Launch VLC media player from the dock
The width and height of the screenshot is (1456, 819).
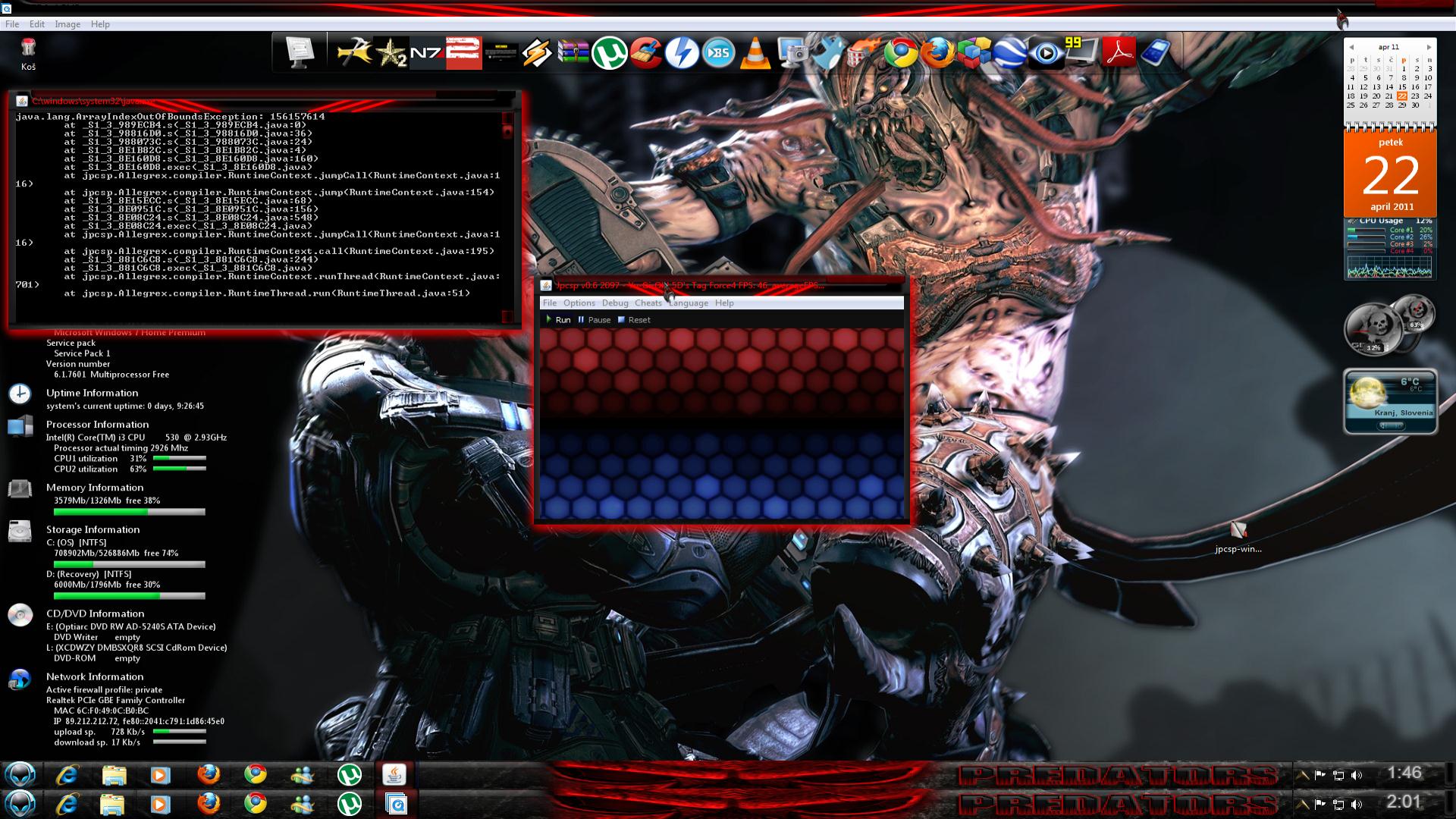(x=755, y=53)
